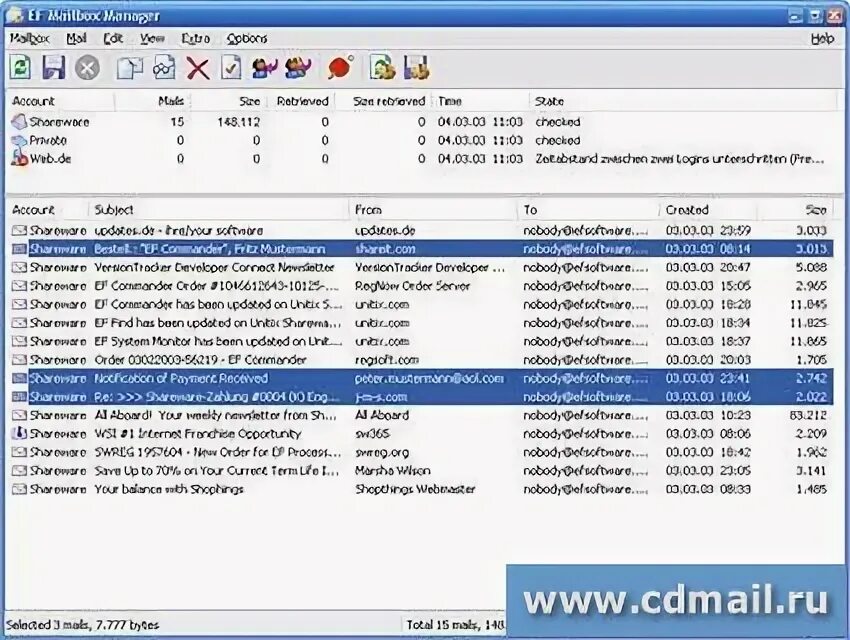
Task: Open the Options menu
Action: pyautogui.click(x=247, y=38)
